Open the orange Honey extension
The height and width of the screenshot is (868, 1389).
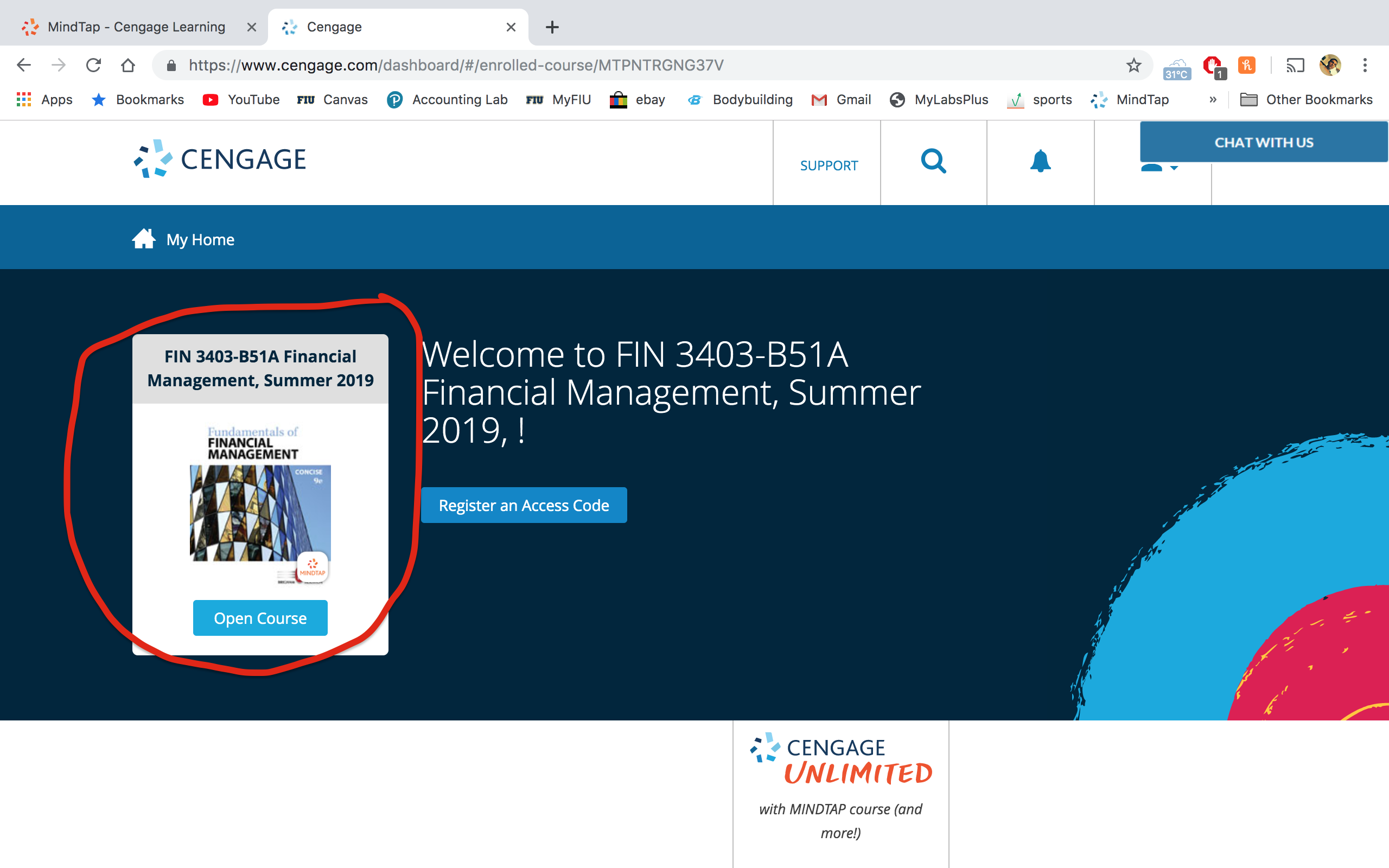[x=1247, y=65]
